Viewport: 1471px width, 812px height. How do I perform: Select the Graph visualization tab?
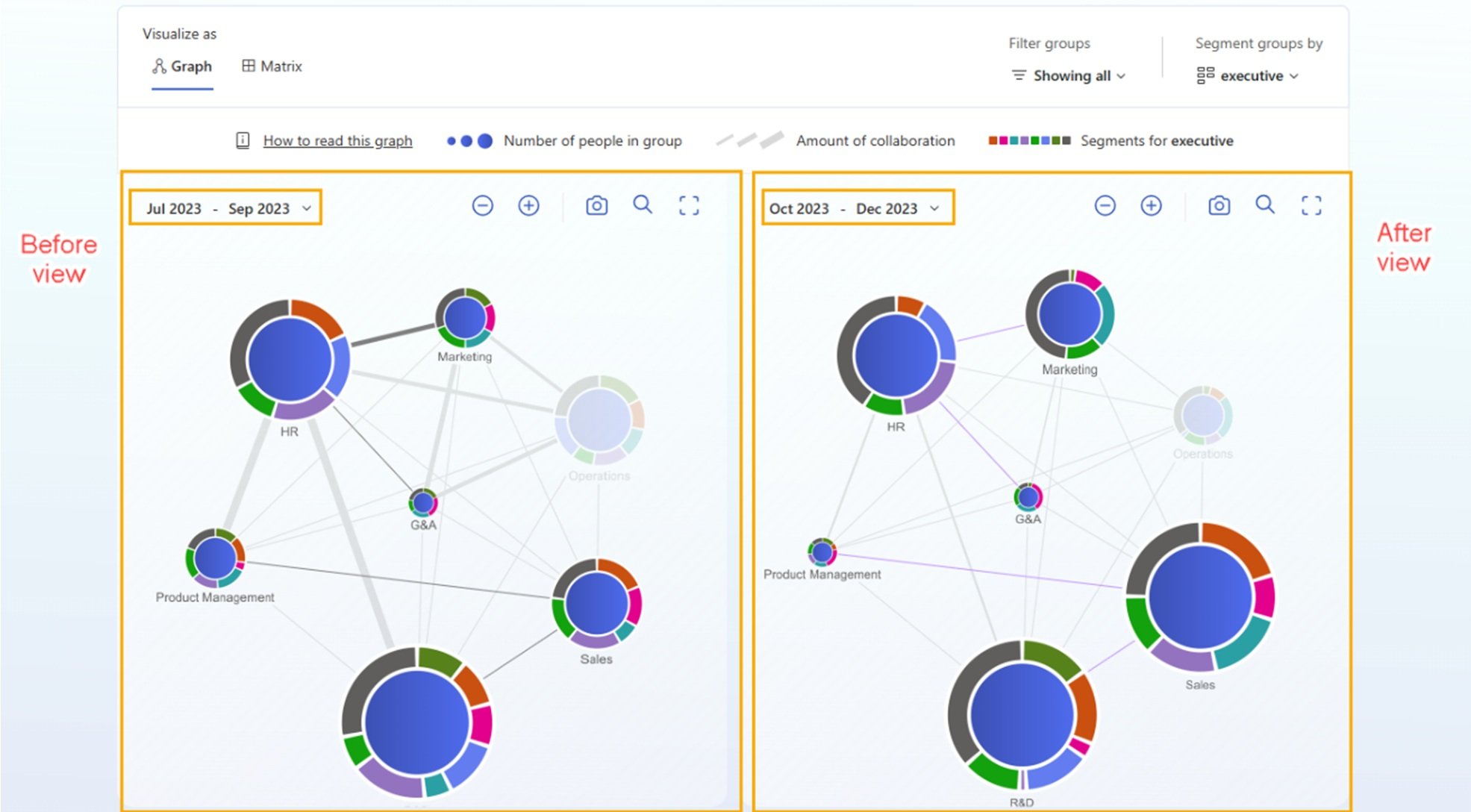click(181, 66)
